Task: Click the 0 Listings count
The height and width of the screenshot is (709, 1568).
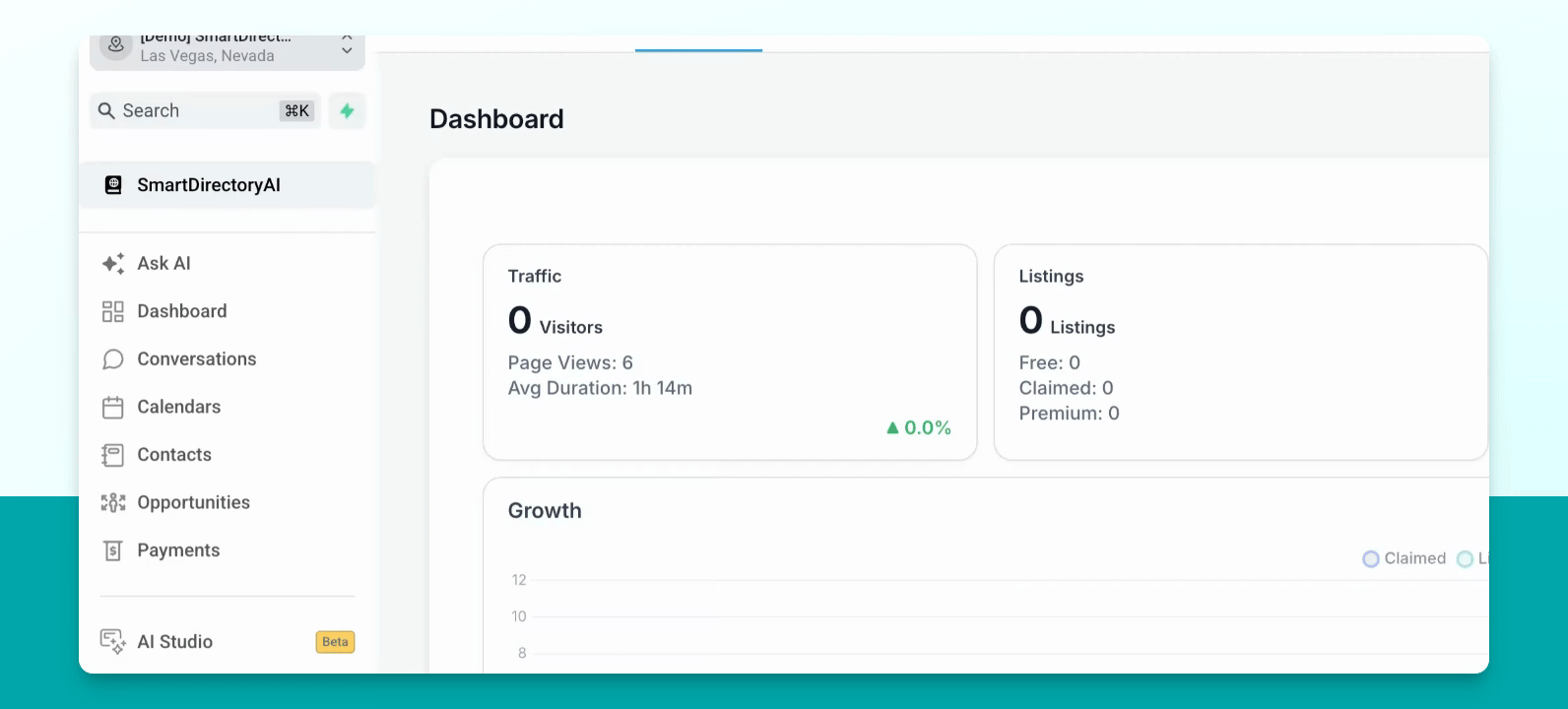Action: [1068, 321]
